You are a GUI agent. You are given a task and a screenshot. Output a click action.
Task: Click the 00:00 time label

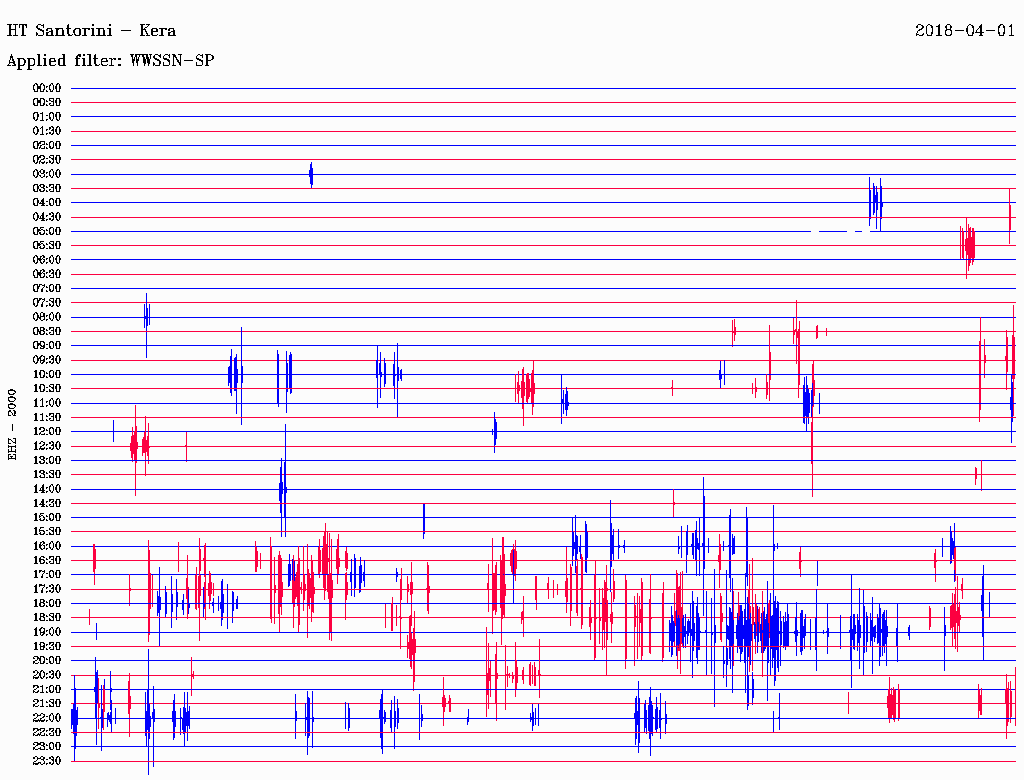pyautogui.click(x=47, y=88)
